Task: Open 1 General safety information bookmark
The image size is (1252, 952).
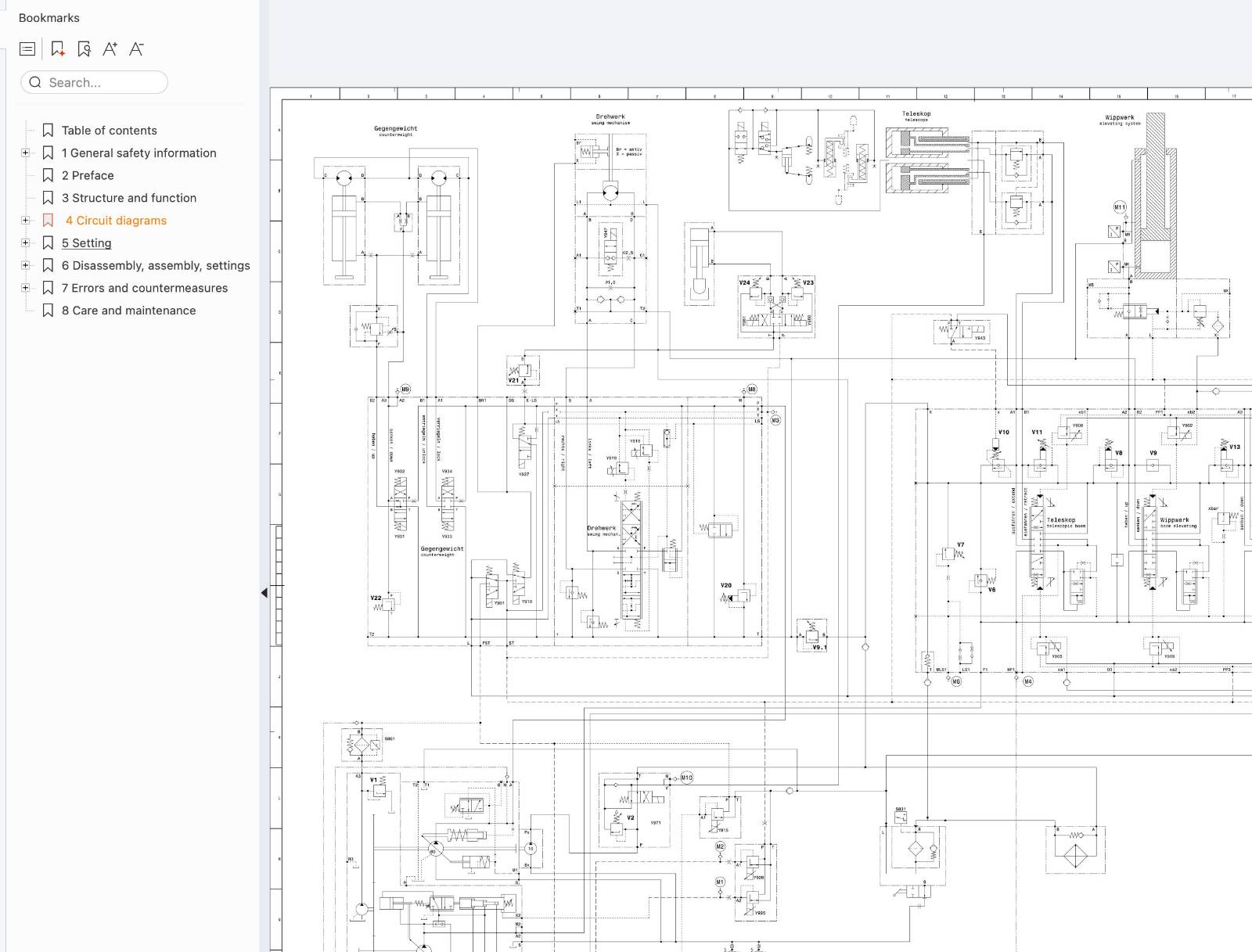Action: click(139, 153)
